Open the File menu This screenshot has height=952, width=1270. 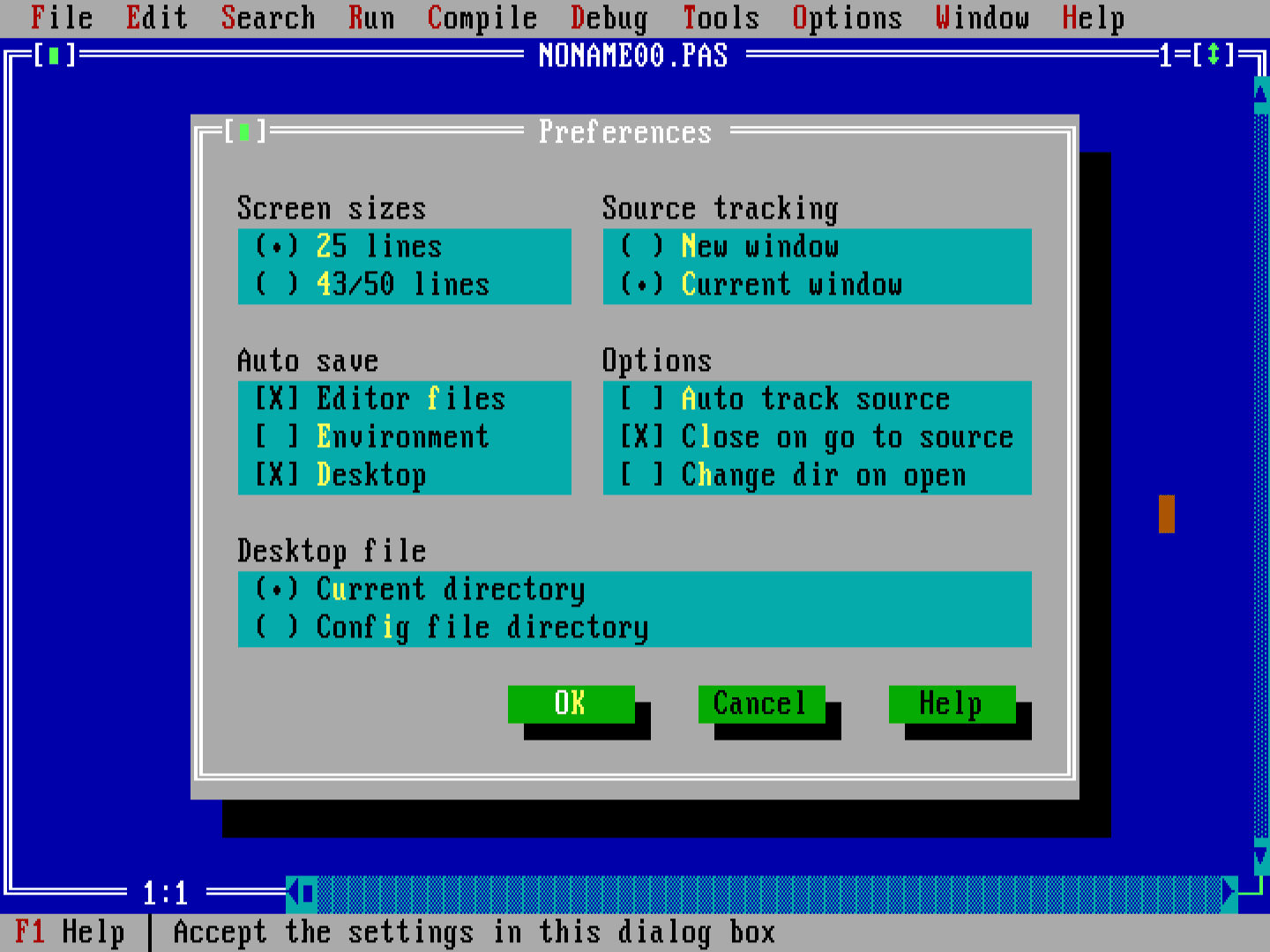coord(62,19)
